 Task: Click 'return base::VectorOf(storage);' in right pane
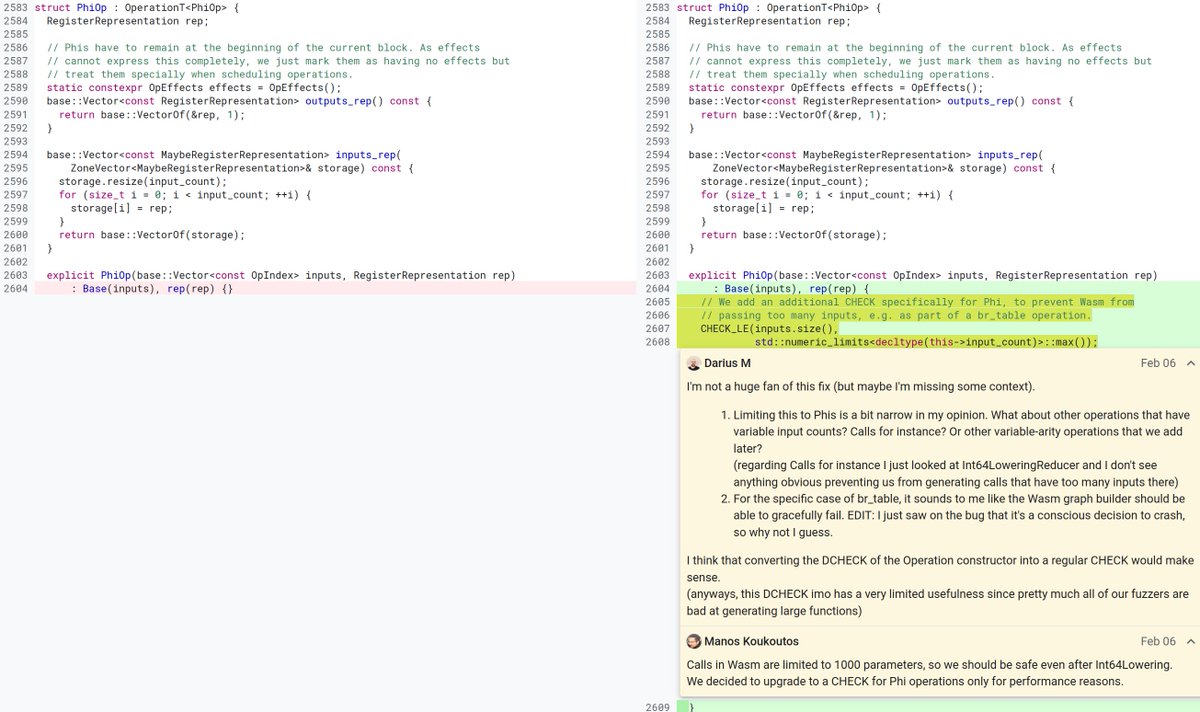click(793, 234)
